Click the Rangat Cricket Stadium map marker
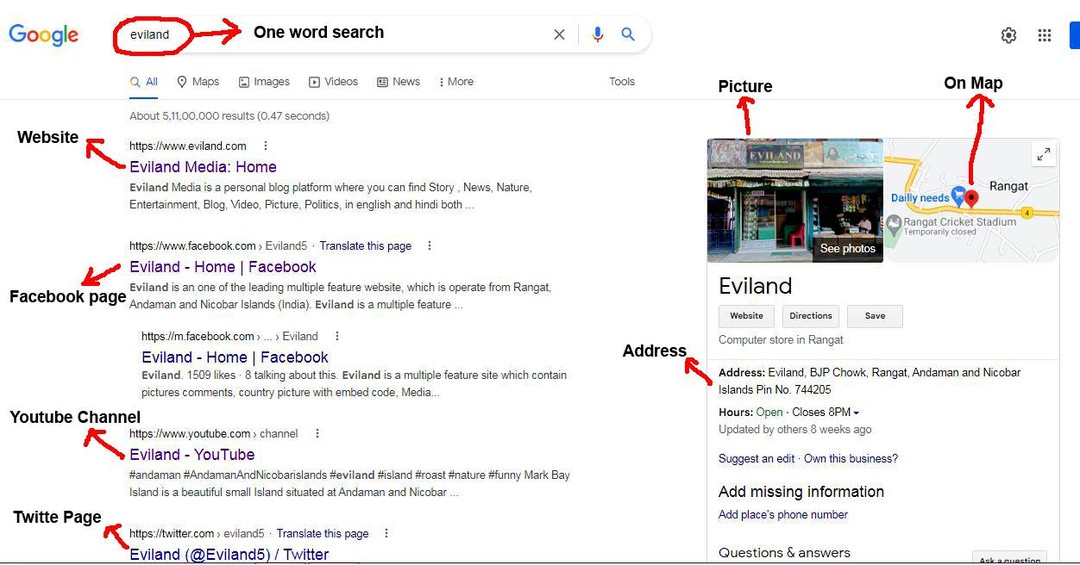 coord(893,224)
